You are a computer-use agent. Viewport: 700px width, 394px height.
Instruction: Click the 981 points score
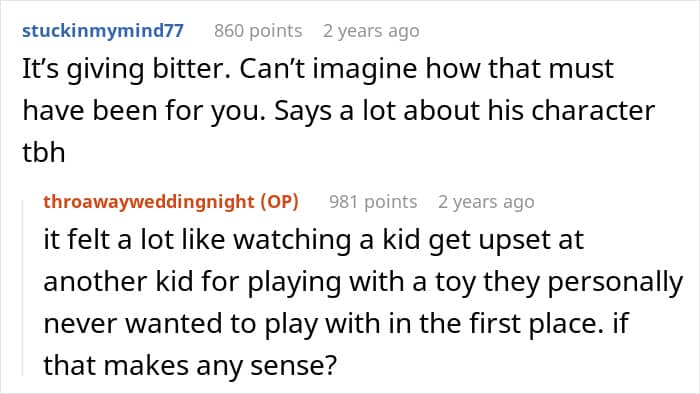[x=373, y=202]
